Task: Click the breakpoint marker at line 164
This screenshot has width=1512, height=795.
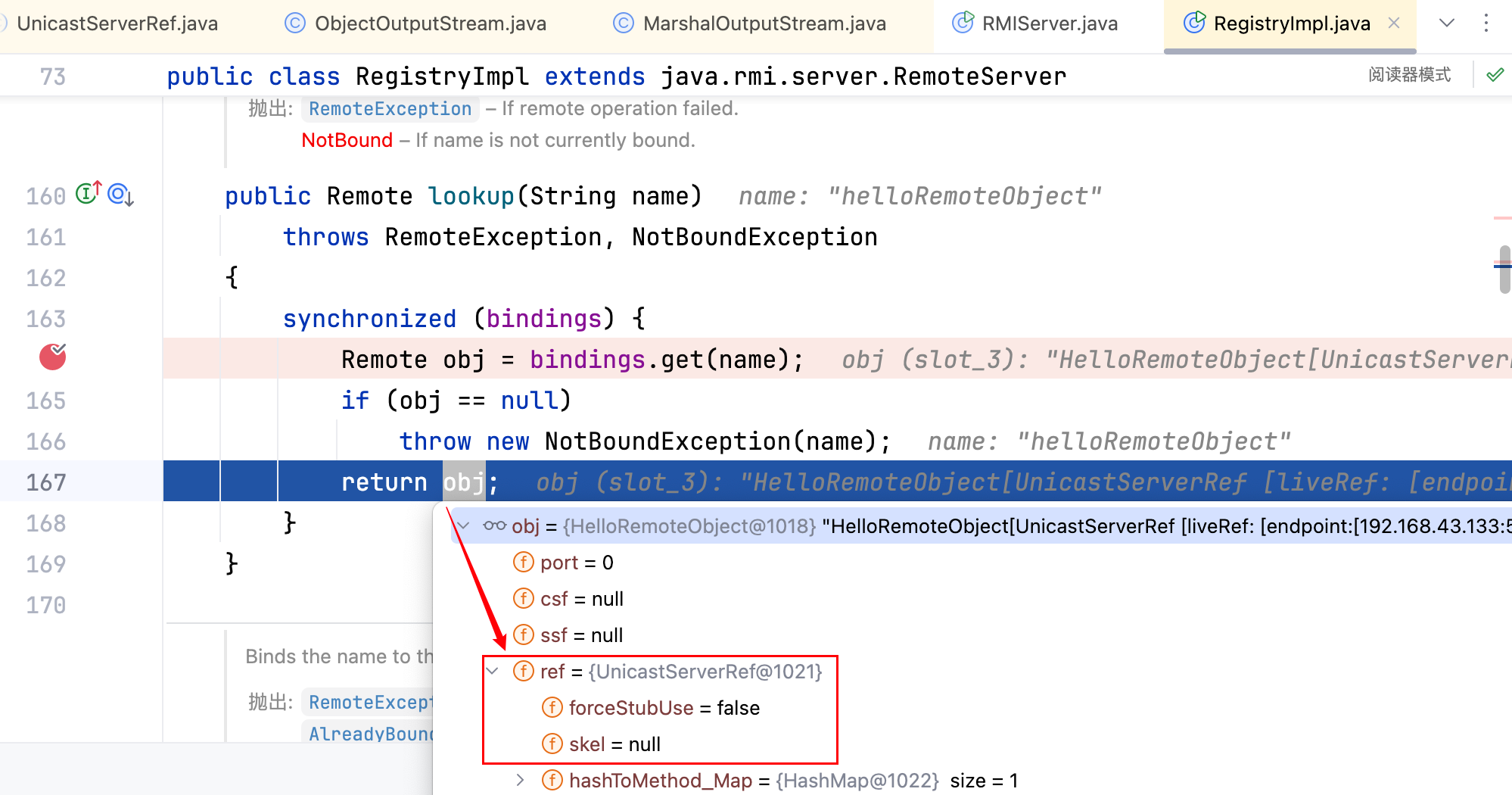Action: coord(52,356)
